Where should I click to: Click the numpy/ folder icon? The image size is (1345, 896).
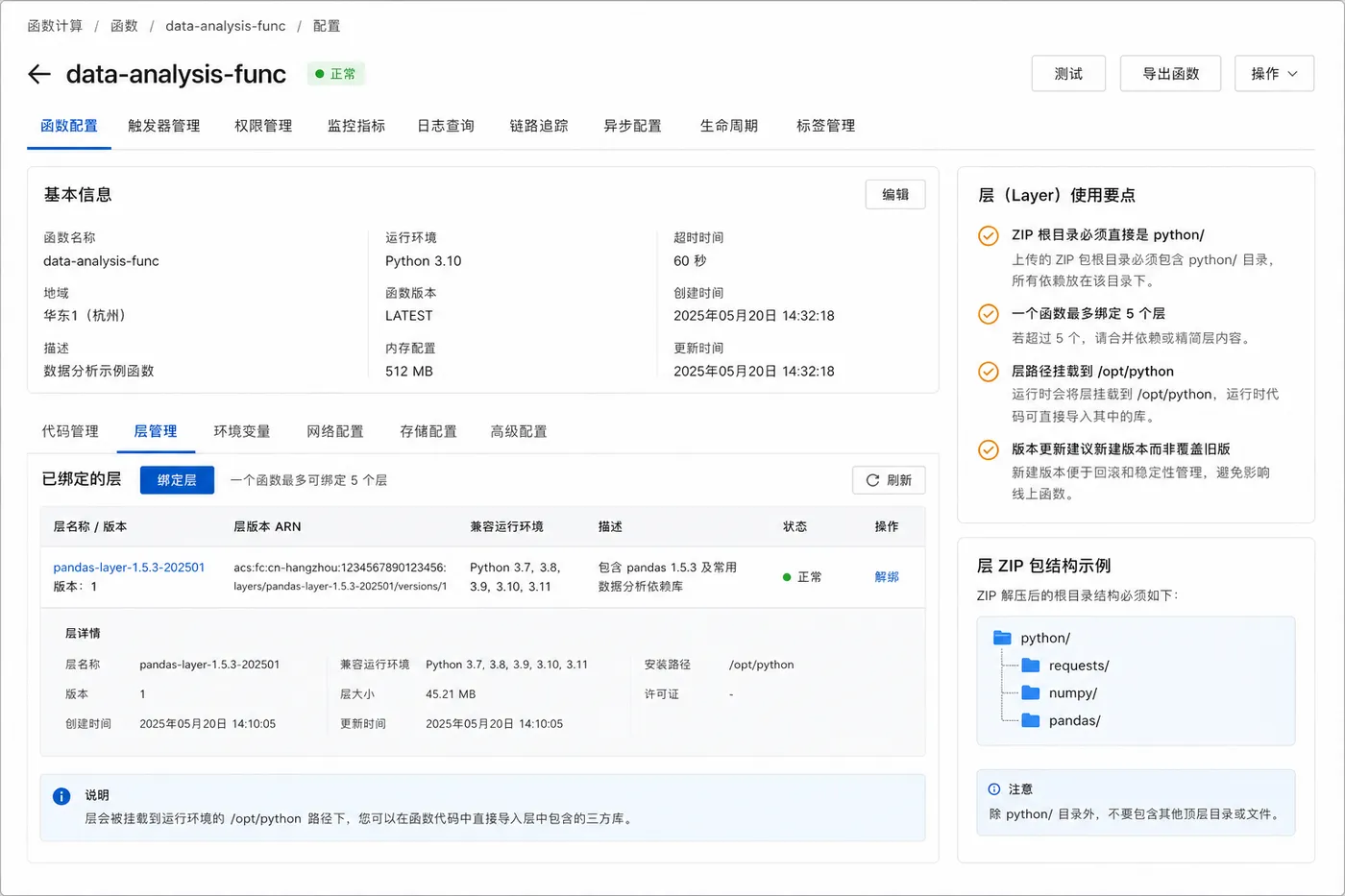pyautogui.click(x=1031, y=692)
